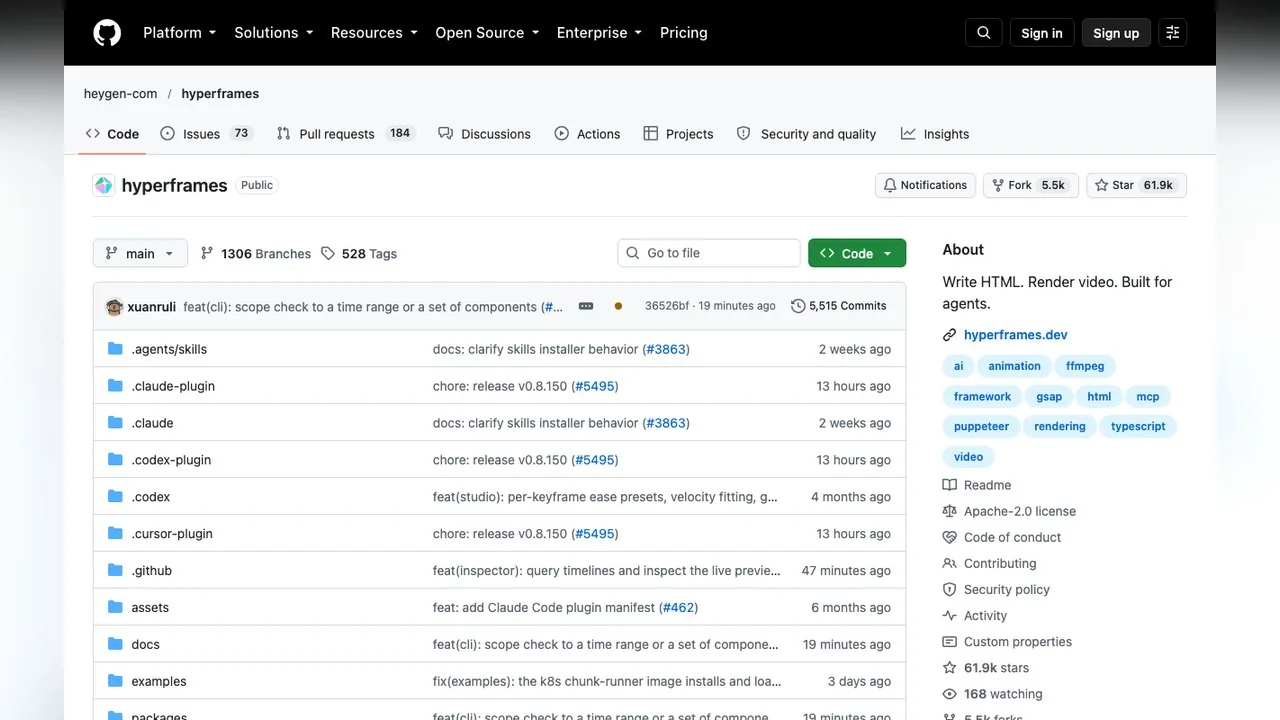1280x720 pixels.
Task: Open the examples folder
Action: [x=159, y=682]
